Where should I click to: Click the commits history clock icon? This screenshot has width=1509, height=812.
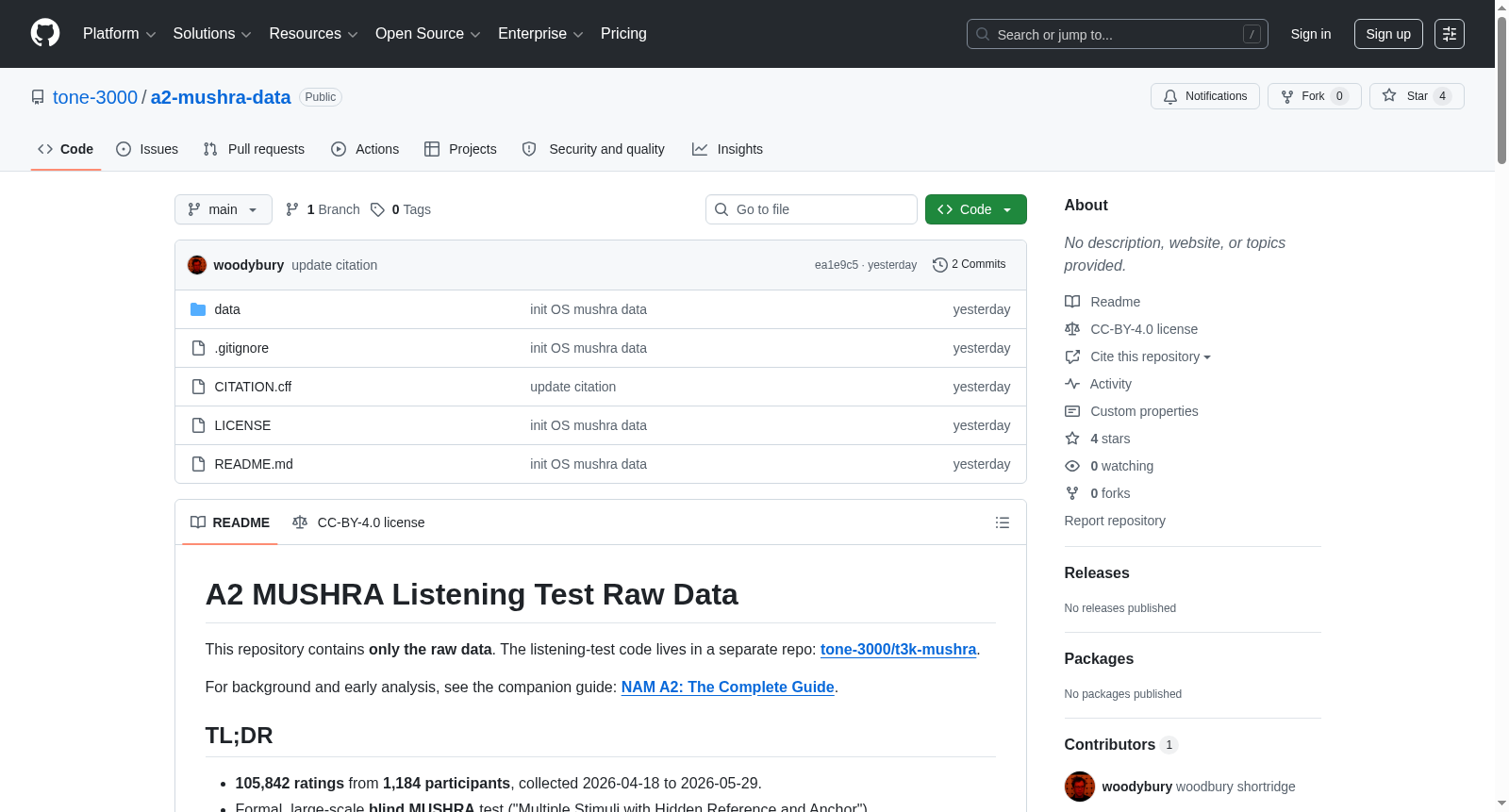pos(939,265)
